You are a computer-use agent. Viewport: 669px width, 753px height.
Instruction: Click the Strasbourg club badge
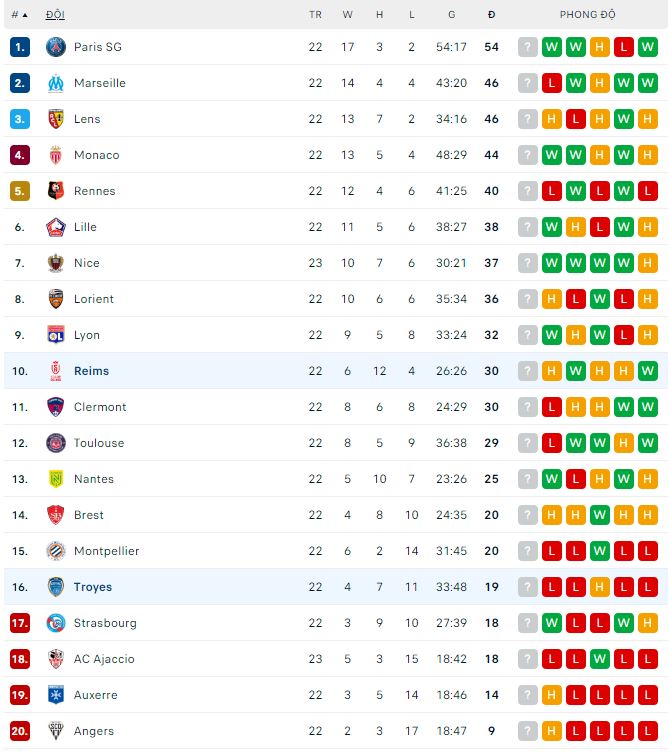[56, 623]
